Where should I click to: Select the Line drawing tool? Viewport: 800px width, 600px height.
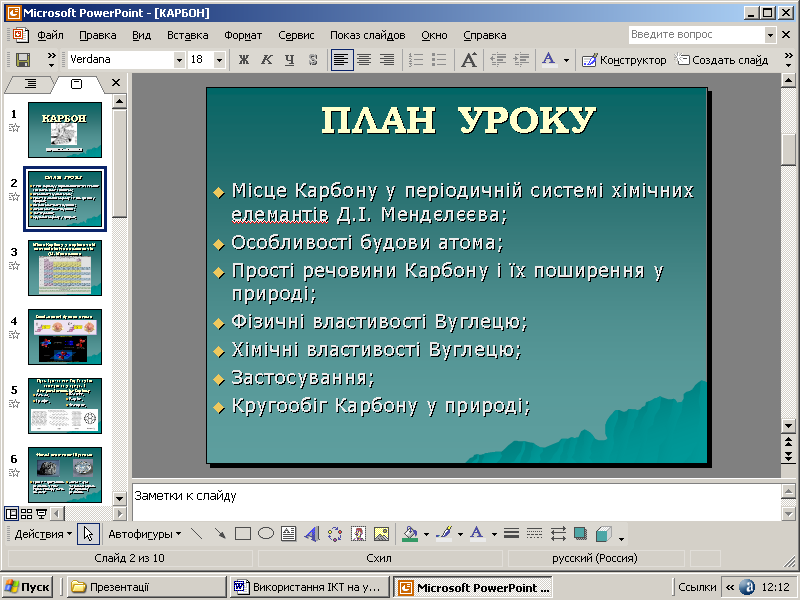(x=196, y=534)
